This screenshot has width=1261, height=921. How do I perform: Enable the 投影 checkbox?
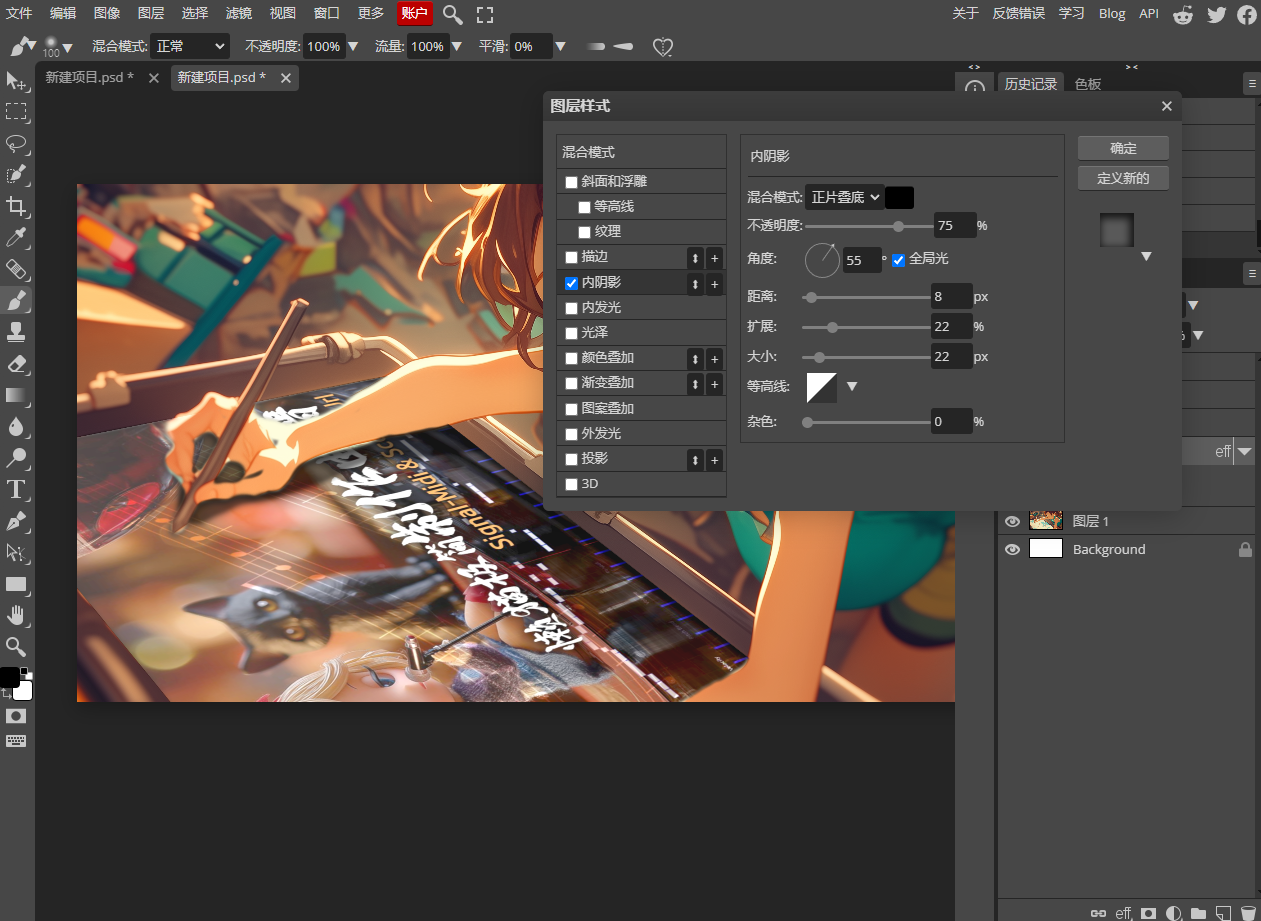[571, 459]
